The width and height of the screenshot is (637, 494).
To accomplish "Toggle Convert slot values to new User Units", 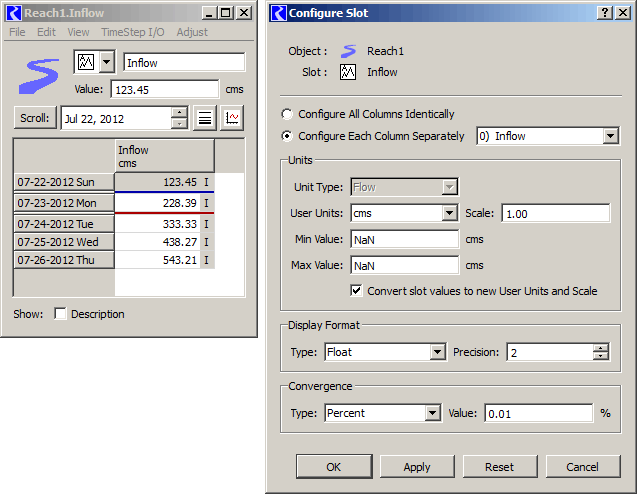I will tap(356, 290).
